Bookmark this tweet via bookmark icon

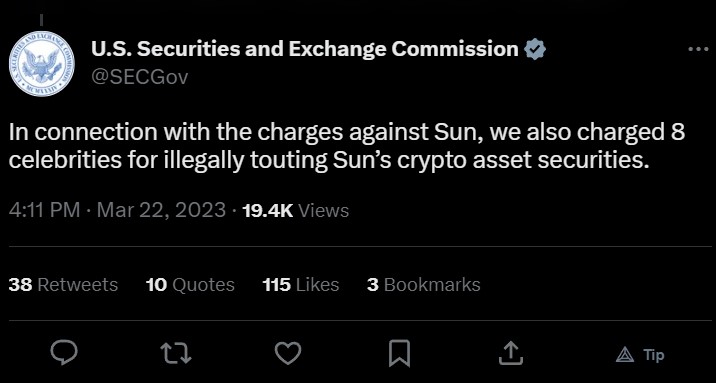[x=399, y=354]
